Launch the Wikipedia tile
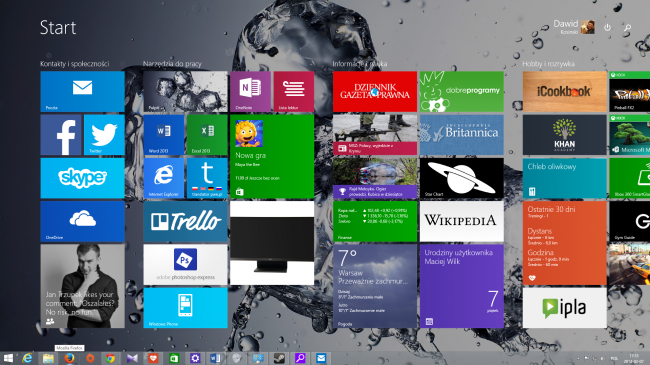 point(462,221)
